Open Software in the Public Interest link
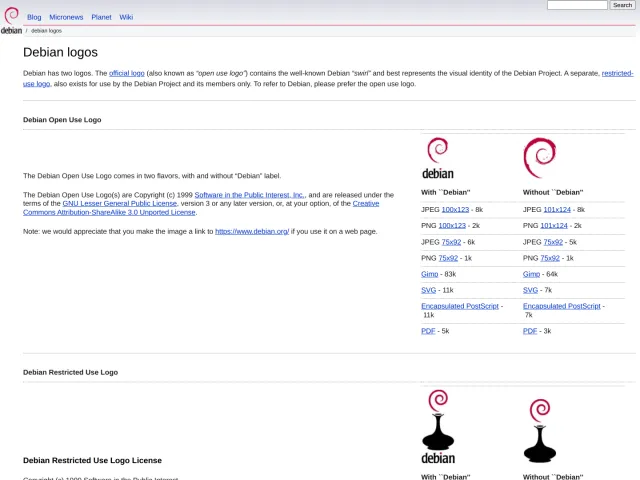Image resolution: width=640 pixels, height=480 pixels. pyautogui.click(x=249, y=195)
